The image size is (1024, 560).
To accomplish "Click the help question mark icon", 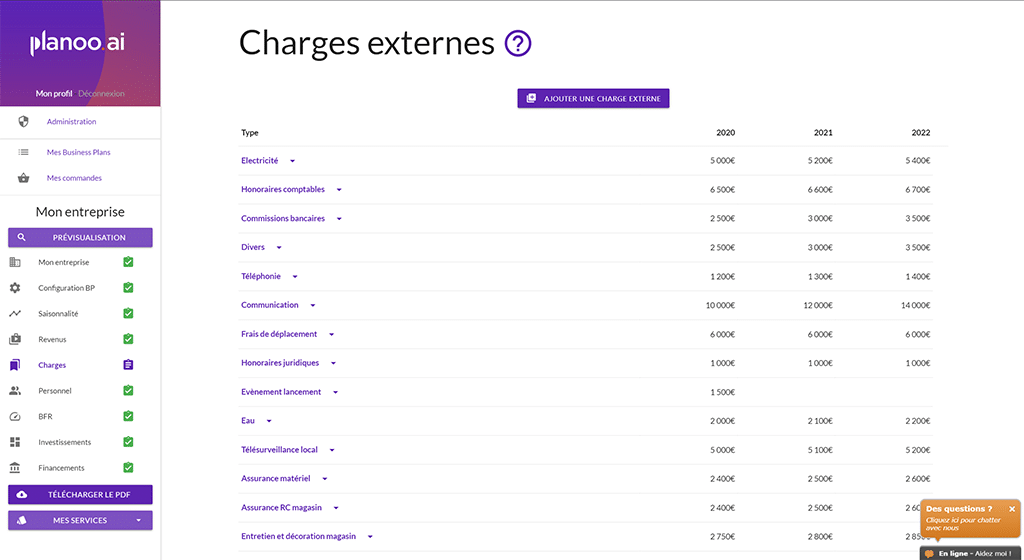I will 518,44.
